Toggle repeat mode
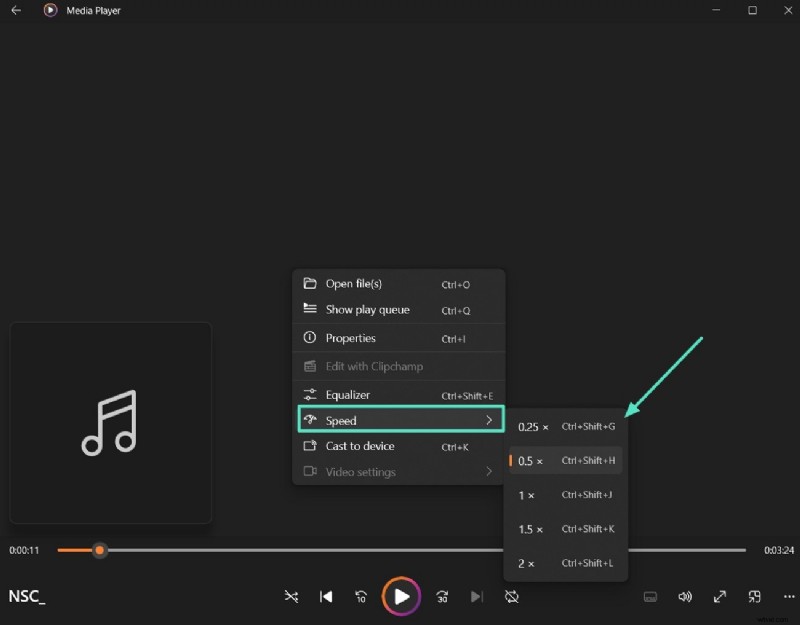This screenshot has width=800, height=625. [512, 596]
